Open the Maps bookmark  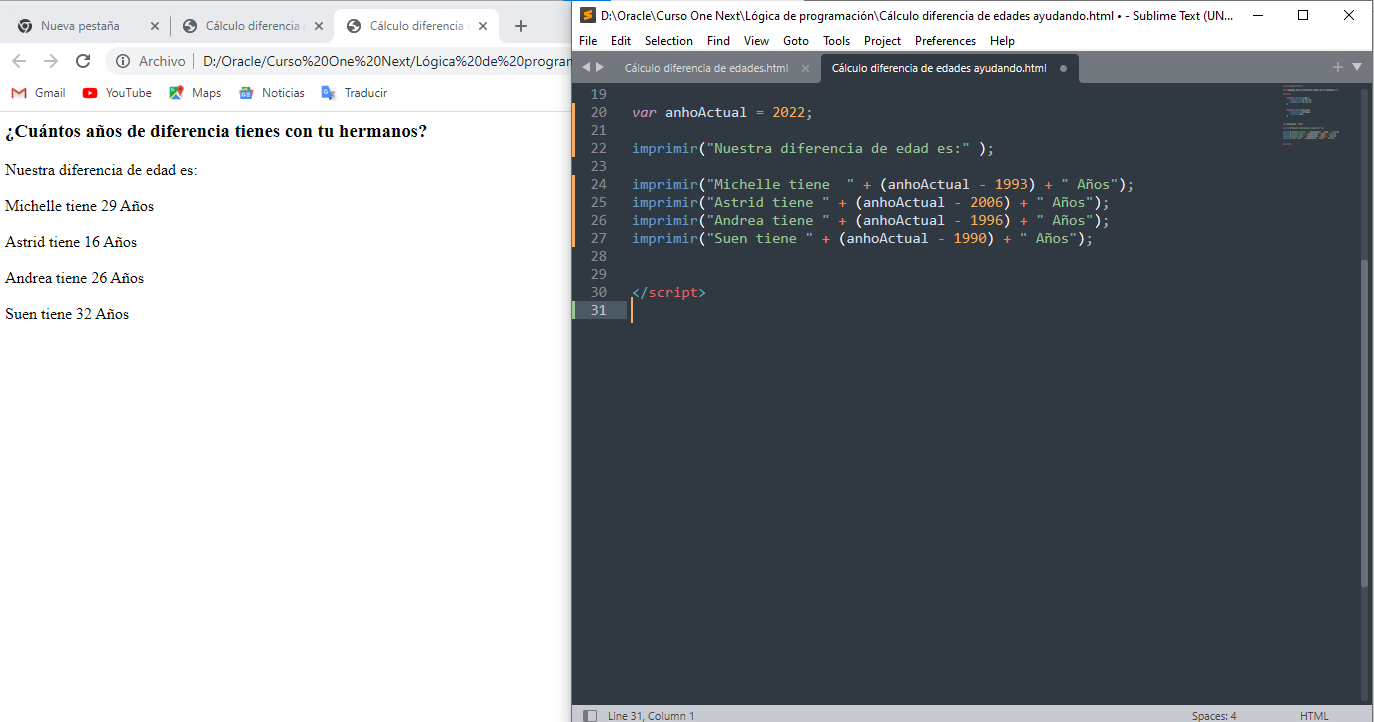(195, 93)
